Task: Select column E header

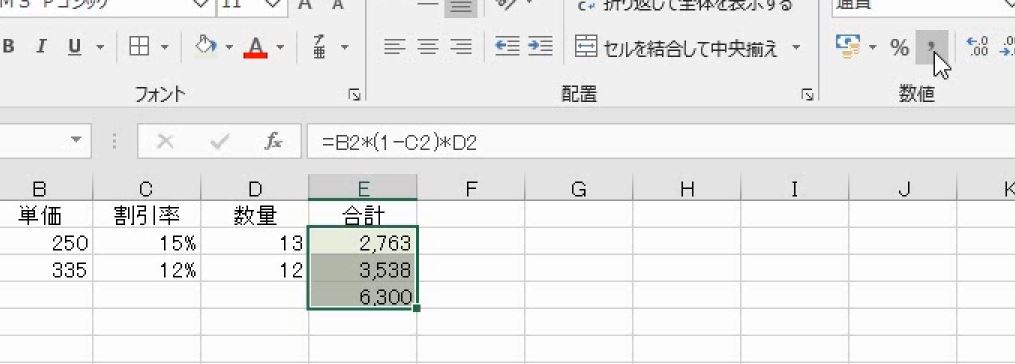Action: 363,188
